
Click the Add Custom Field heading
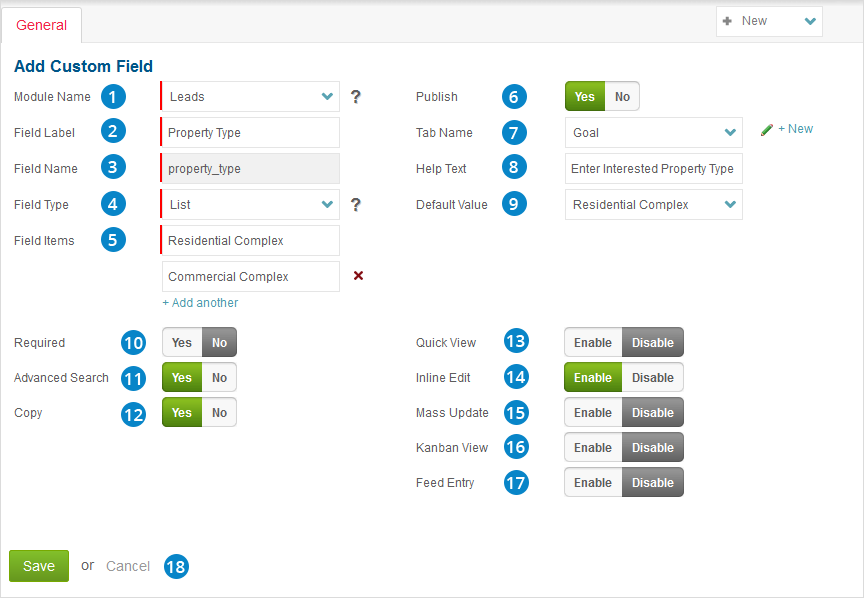click(83, 66)
